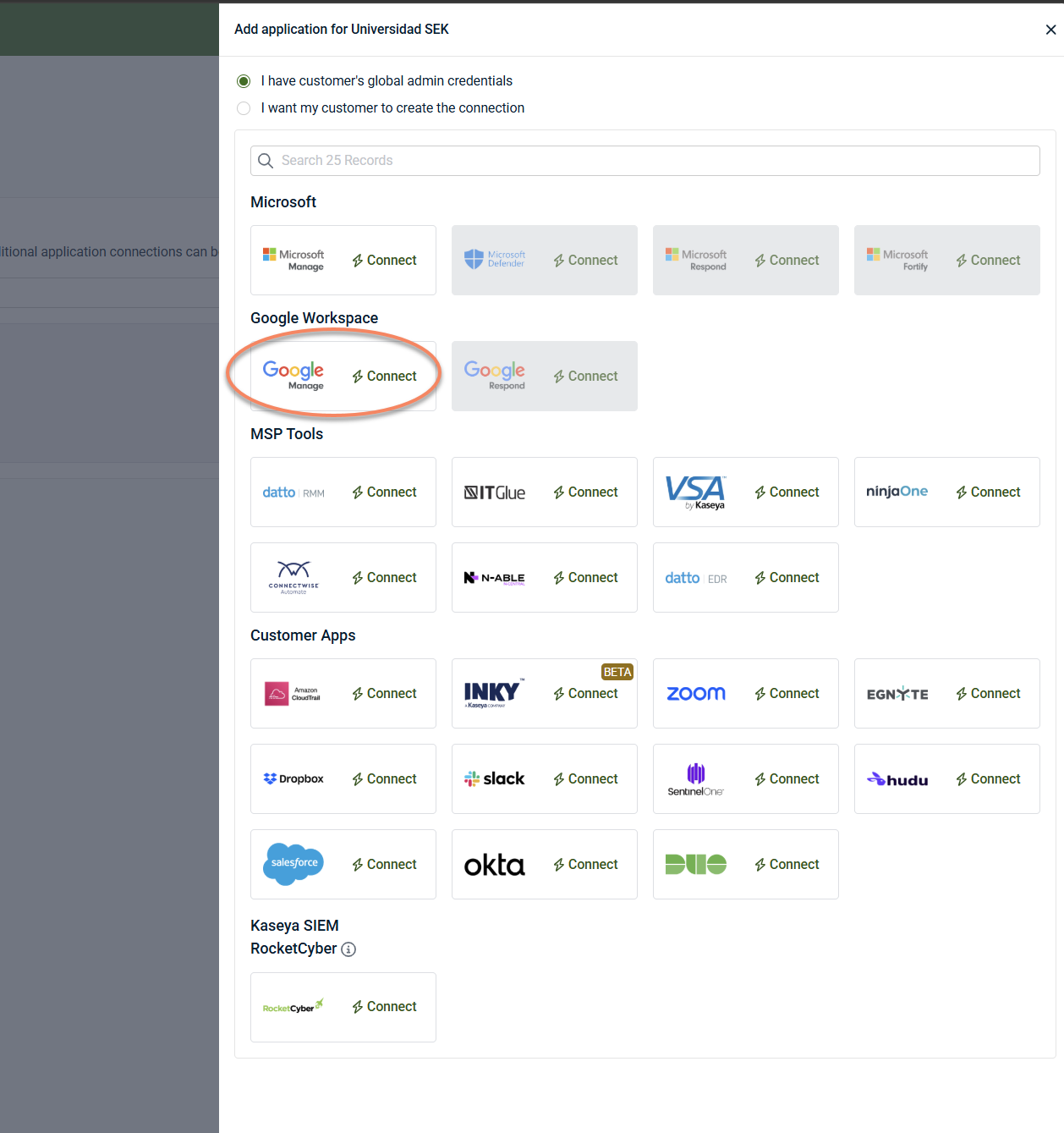The width and height of the screenshot is (1064, 1133).
Task: Close the Add application dialog
Action: tap(1050, 30)
